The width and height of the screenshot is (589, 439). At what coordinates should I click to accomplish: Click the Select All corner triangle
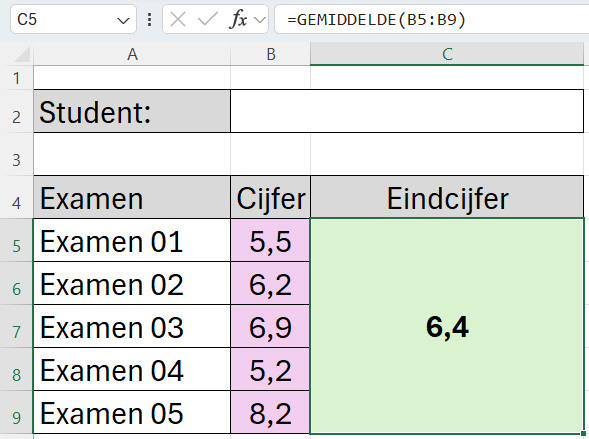(22, 55)
